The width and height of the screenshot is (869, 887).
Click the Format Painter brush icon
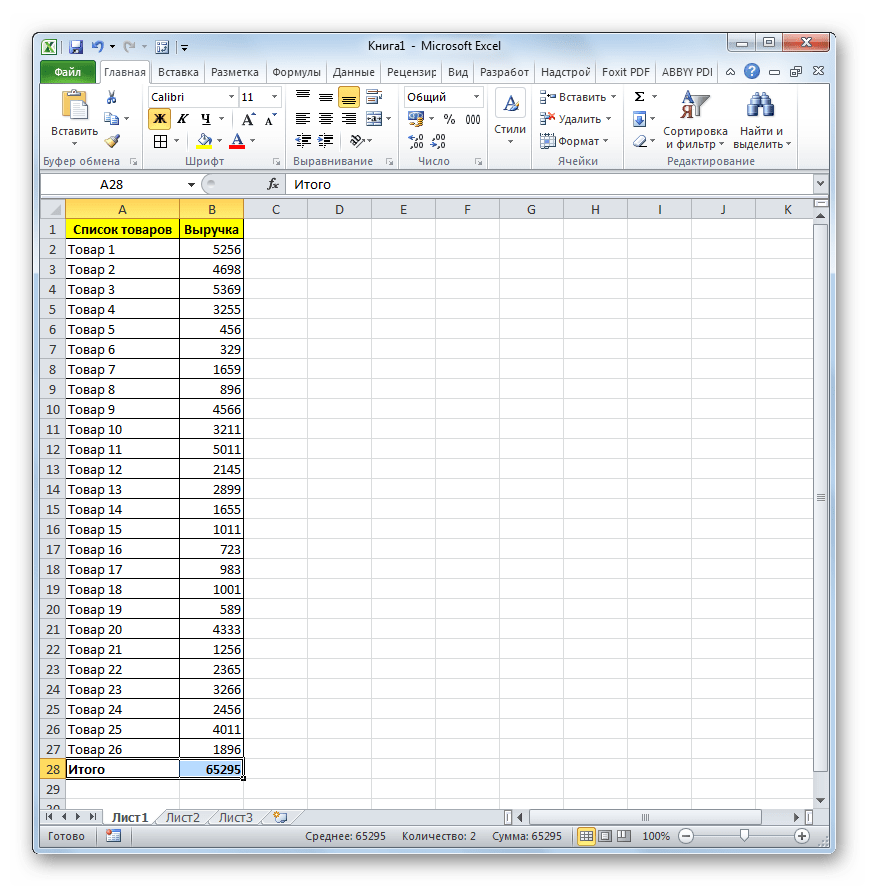(x=112, y=141)
